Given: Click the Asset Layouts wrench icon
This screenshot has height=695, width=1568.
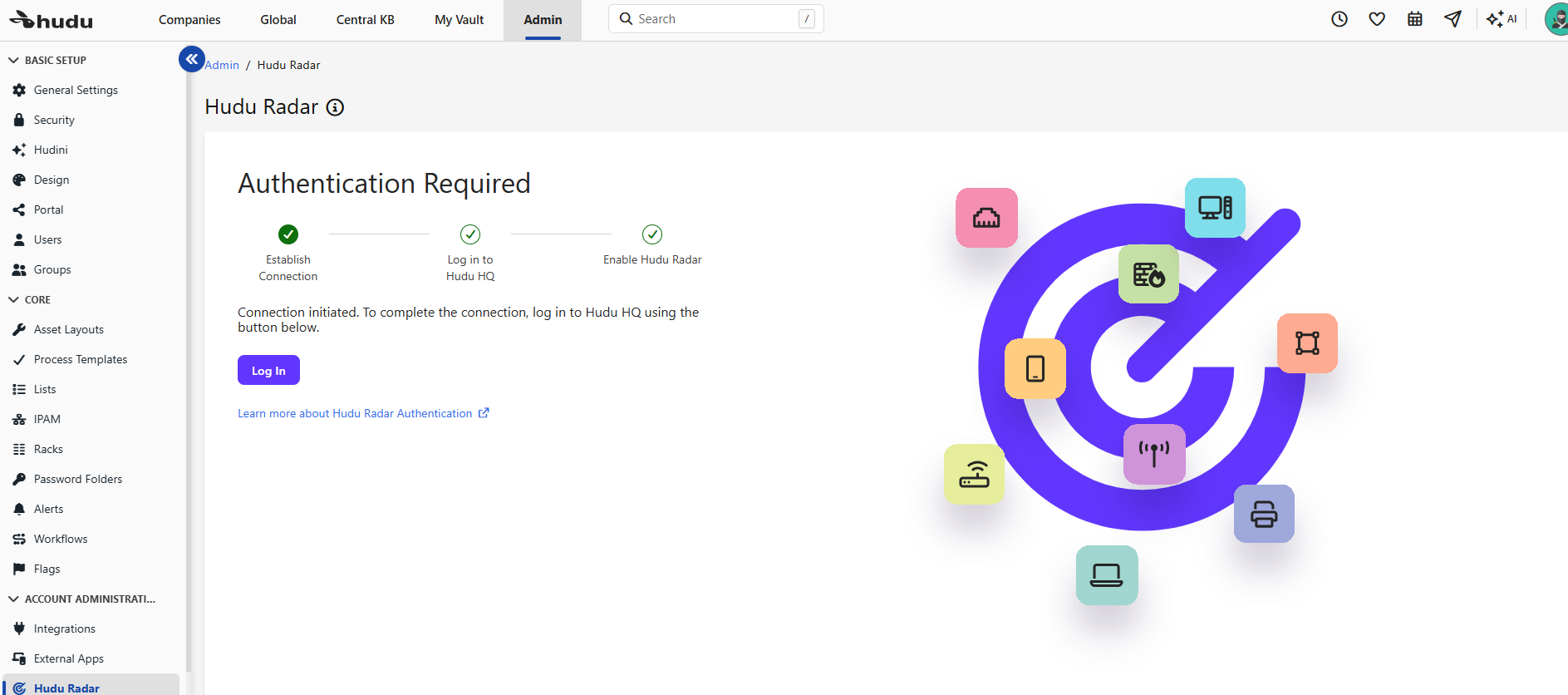Looking at the screenshot, I should pyautogui.click(x=19, y=329).
